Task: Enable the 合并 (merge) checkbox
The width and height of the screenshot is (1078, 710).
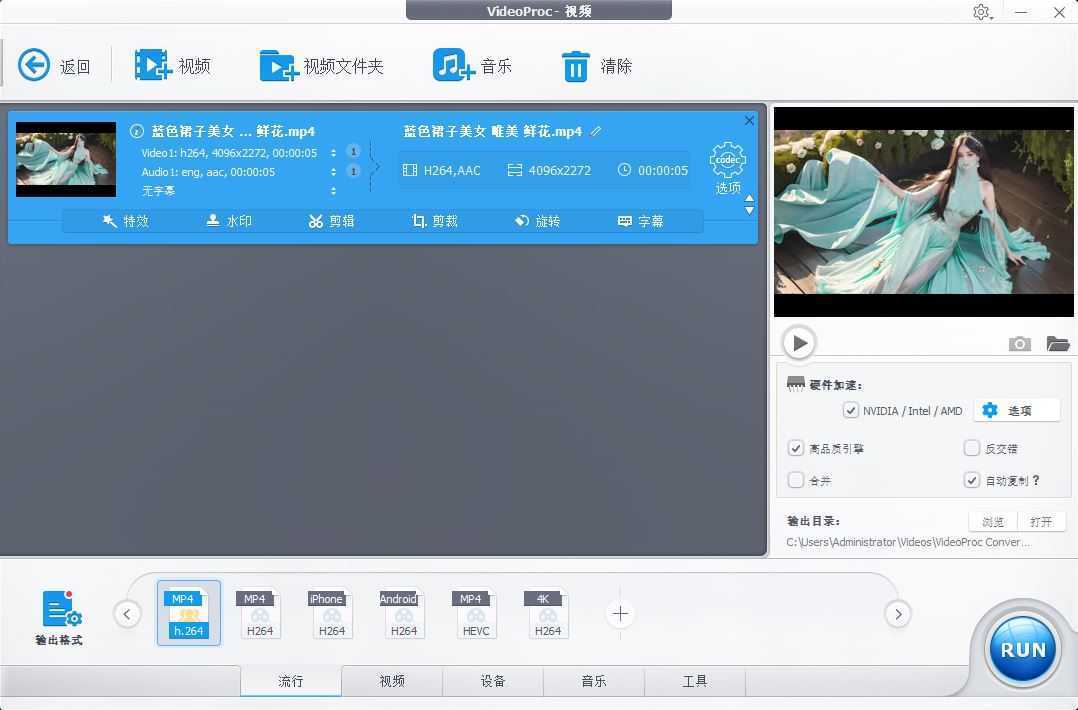Action: pyautogui.click(x=795, y=480)
